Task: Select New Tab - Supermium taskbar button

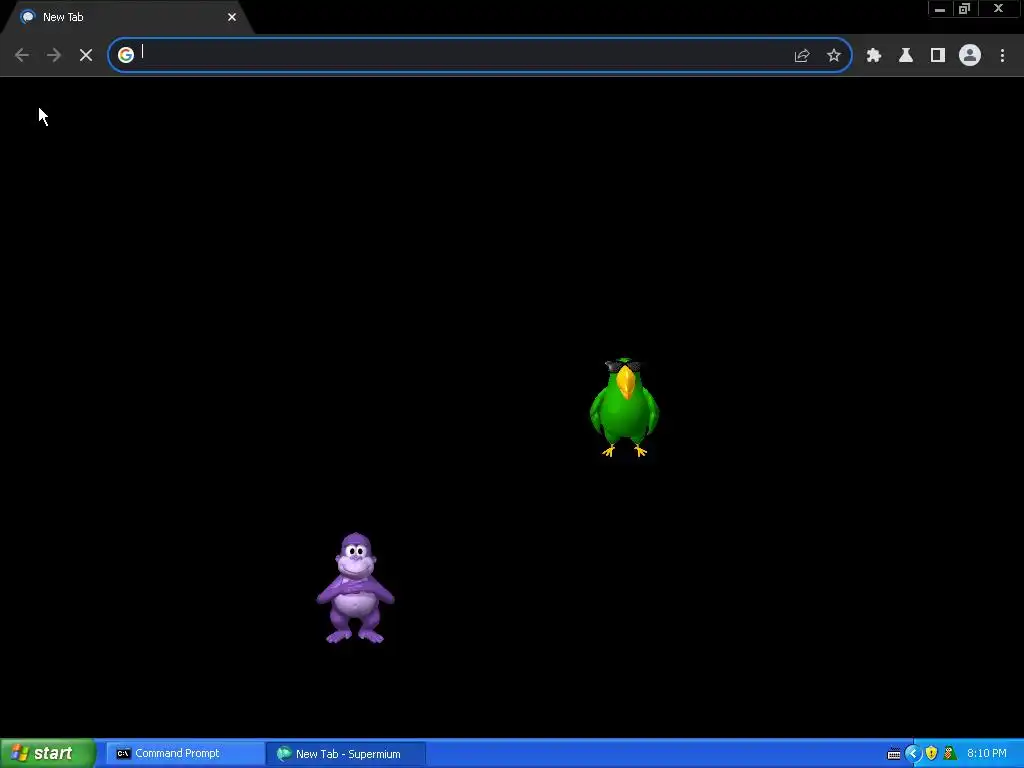Action: [346, 754]
